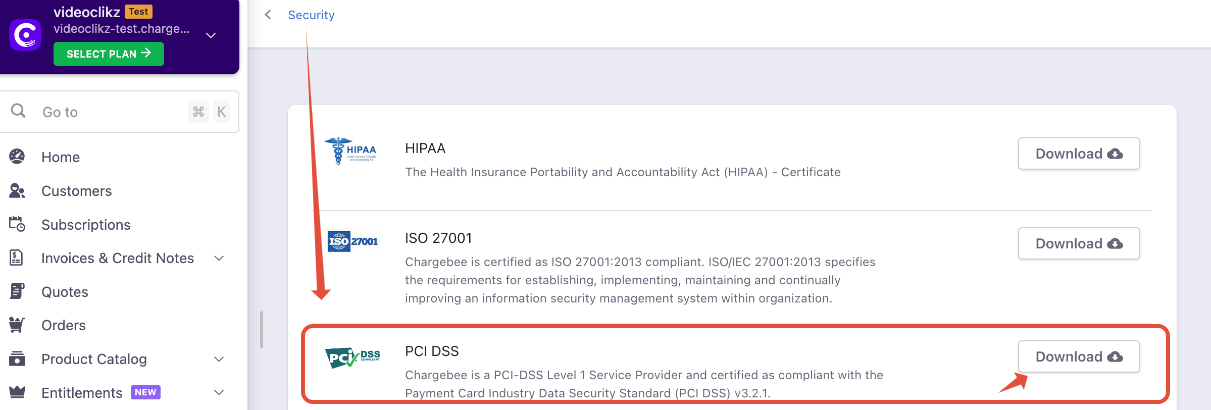Screen dimensions: 1211x410
Task: Click the PCI DSS Level 1 description
Action: tap(644, 384)
